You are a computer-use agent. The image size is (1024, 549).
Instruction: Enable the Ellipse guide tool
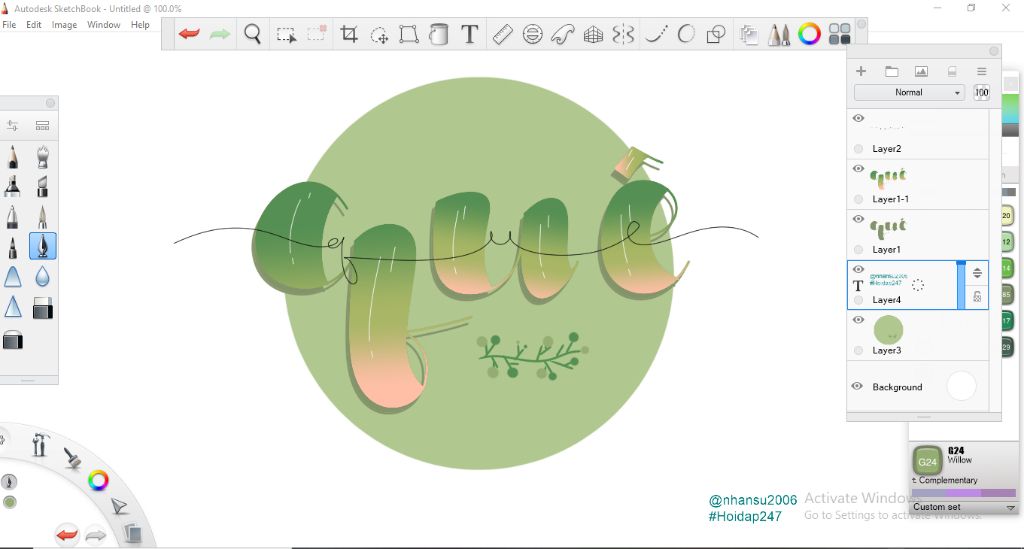(x=533, y=34)
